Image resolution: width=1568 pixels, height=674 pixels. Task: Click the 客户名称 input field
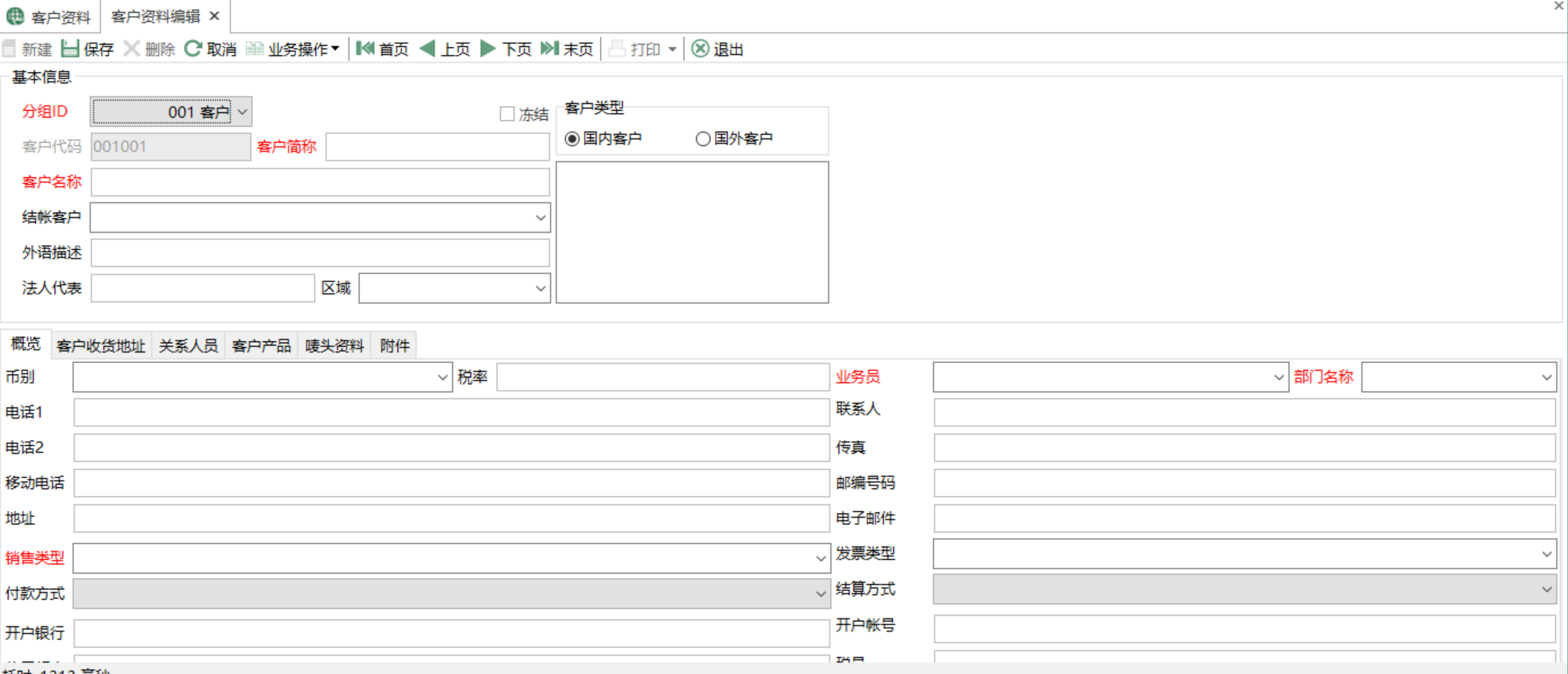(x=320, y=182)
